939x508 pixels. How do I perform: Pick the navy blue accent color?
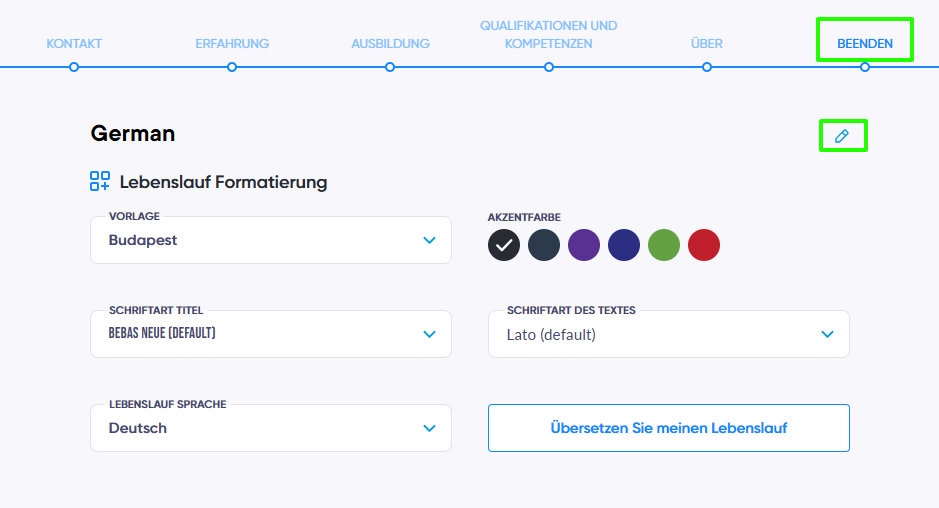click(624, 245)
